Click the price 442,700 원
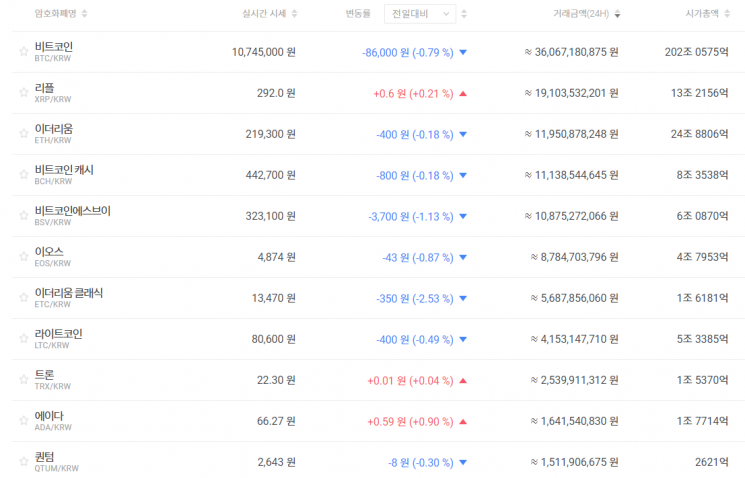The image size is (745, 478). click(x=270, y=175)
